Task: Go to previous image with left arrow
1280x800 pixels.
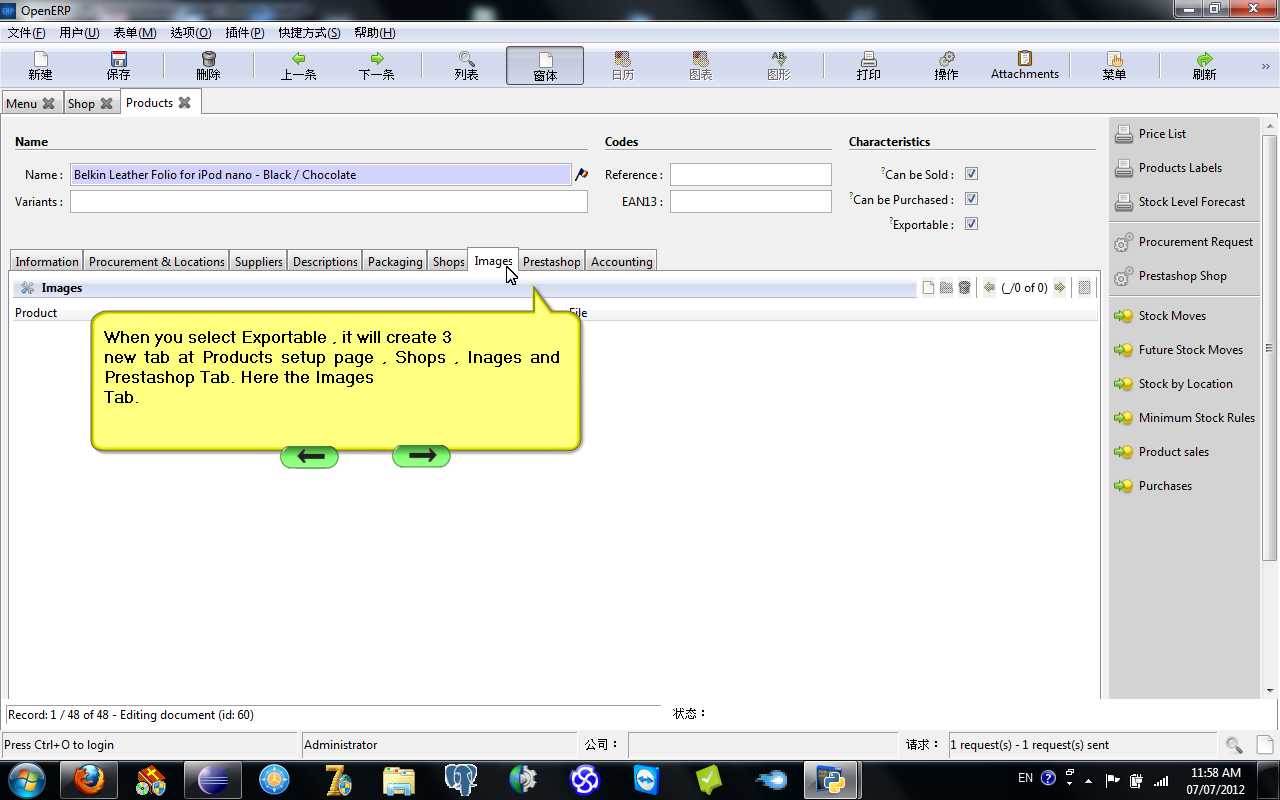Action: 989,288
